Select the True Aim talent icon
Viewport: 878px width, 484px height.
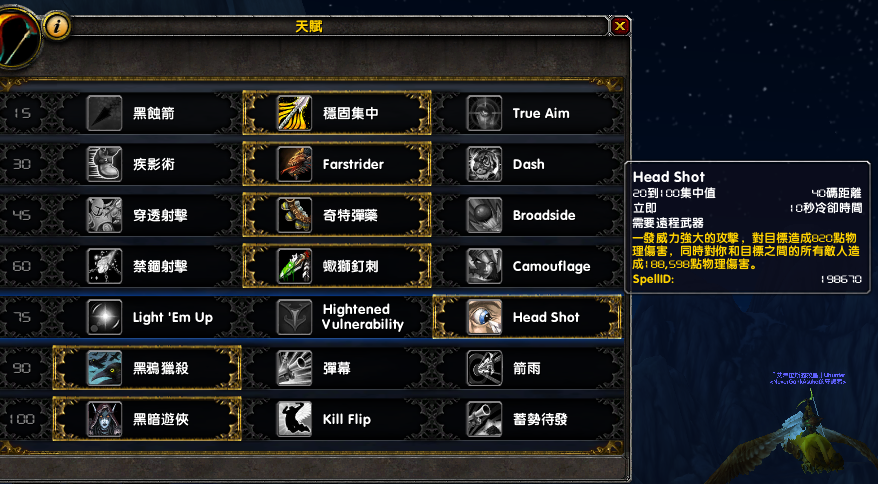pos(484,113)
